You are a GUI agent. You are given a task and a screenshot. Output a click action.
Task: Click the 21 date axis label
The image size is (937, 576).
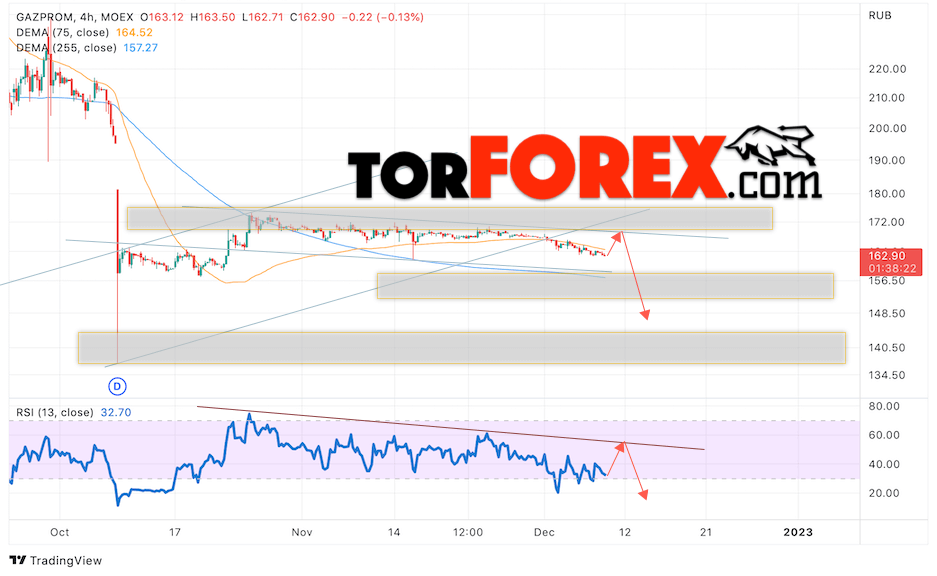706,532
